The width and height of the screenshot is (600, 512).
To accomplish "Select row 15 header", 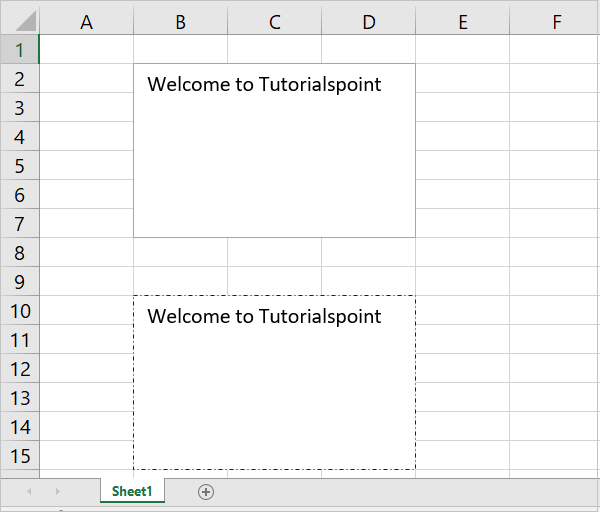I will [20, 456].
